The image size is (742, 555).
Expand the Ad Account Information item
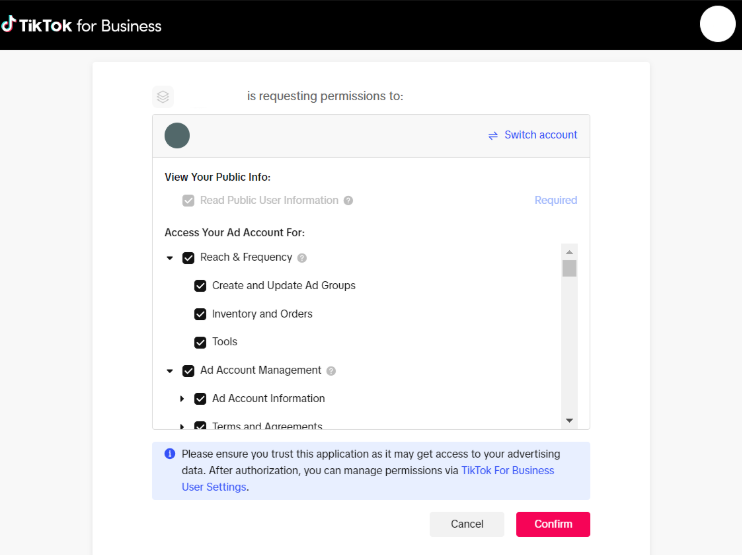tap(182, 399)
